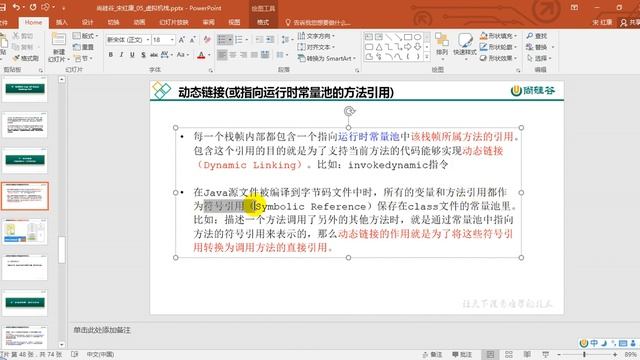This screenshot has width=640, height=360.
Task: Click Redo icon in quick access
Action: (x=33, y=7)
